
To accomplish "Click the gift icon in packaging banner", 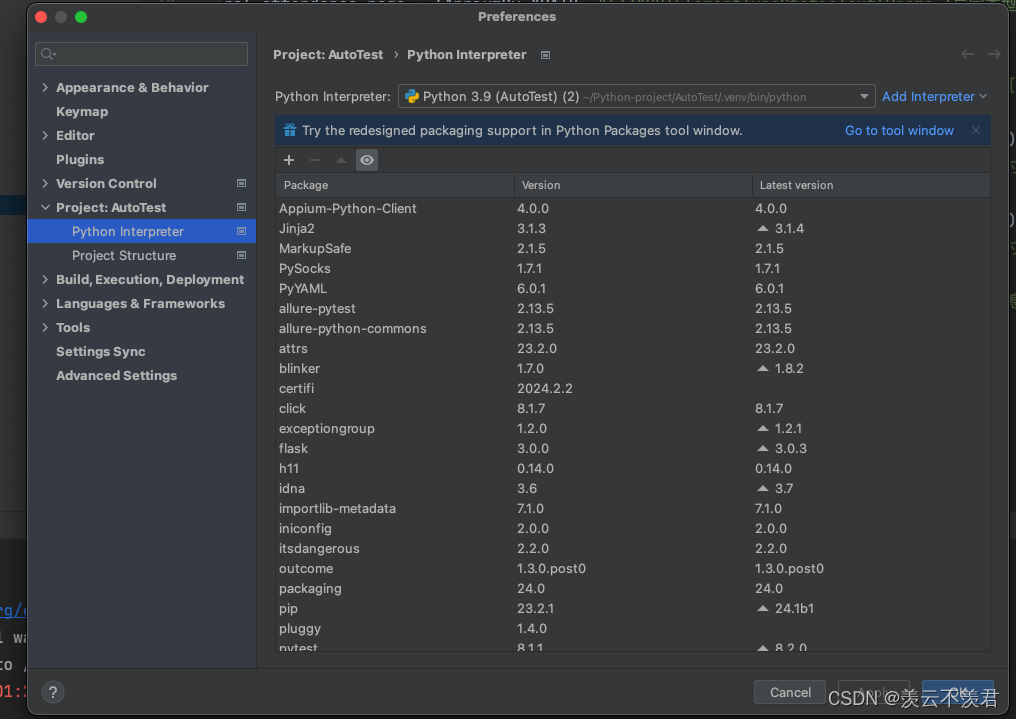I will [x=290, y=130].
